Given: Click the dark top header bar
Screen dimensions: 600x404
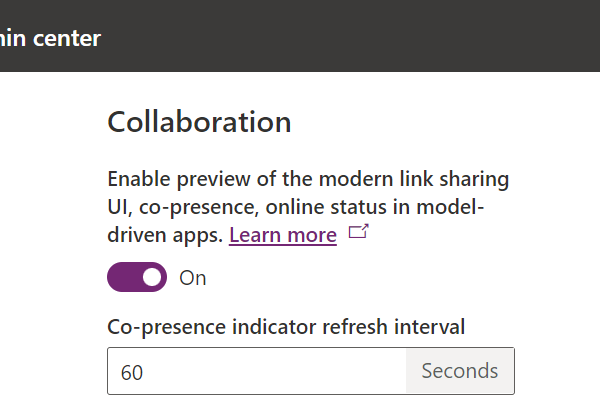Looking at the screenshot, I should (x=350, y=36).
